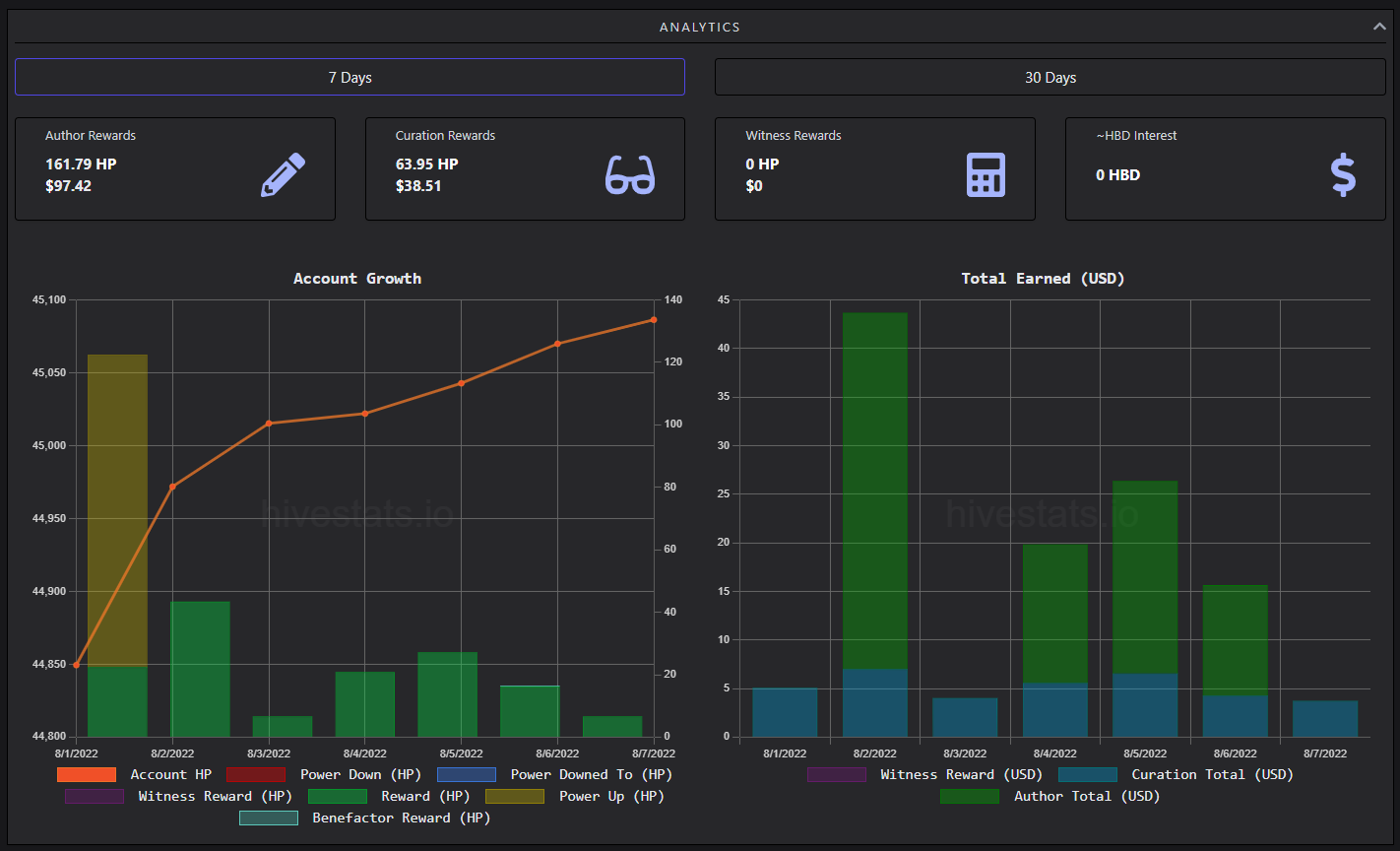Click the pencil icon in Author Rewards

(283, 174)
